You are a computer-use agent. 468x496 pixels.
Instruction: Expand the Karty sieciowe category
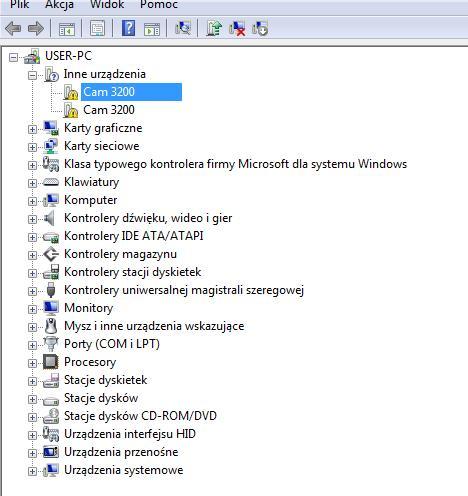[32, 147]
